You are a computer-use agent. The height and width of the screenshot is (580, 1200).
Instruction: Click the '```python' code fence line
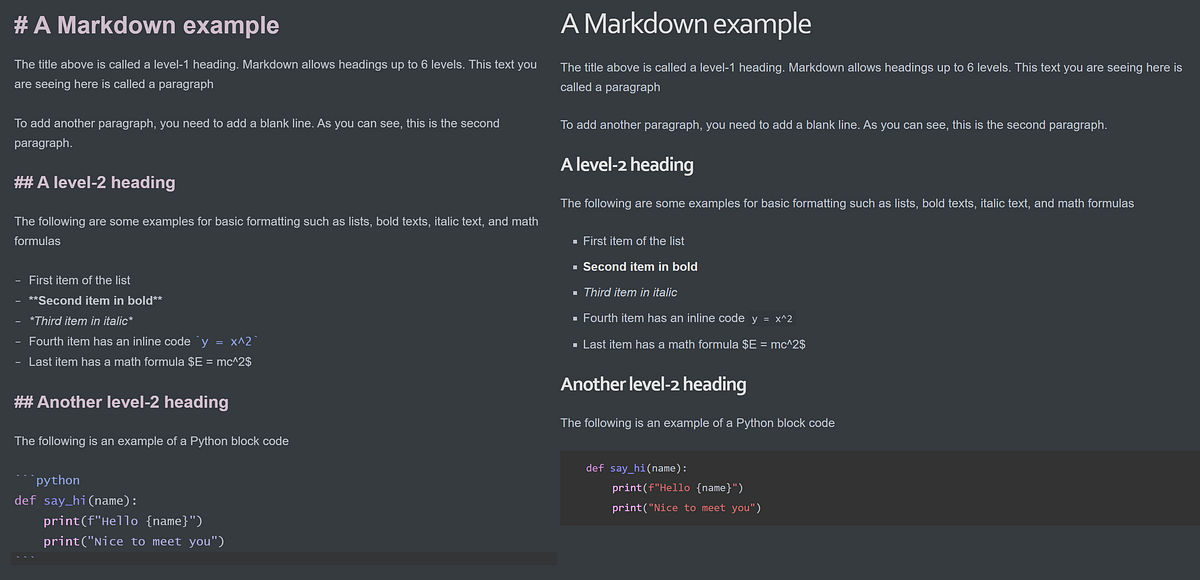[45, 480]
